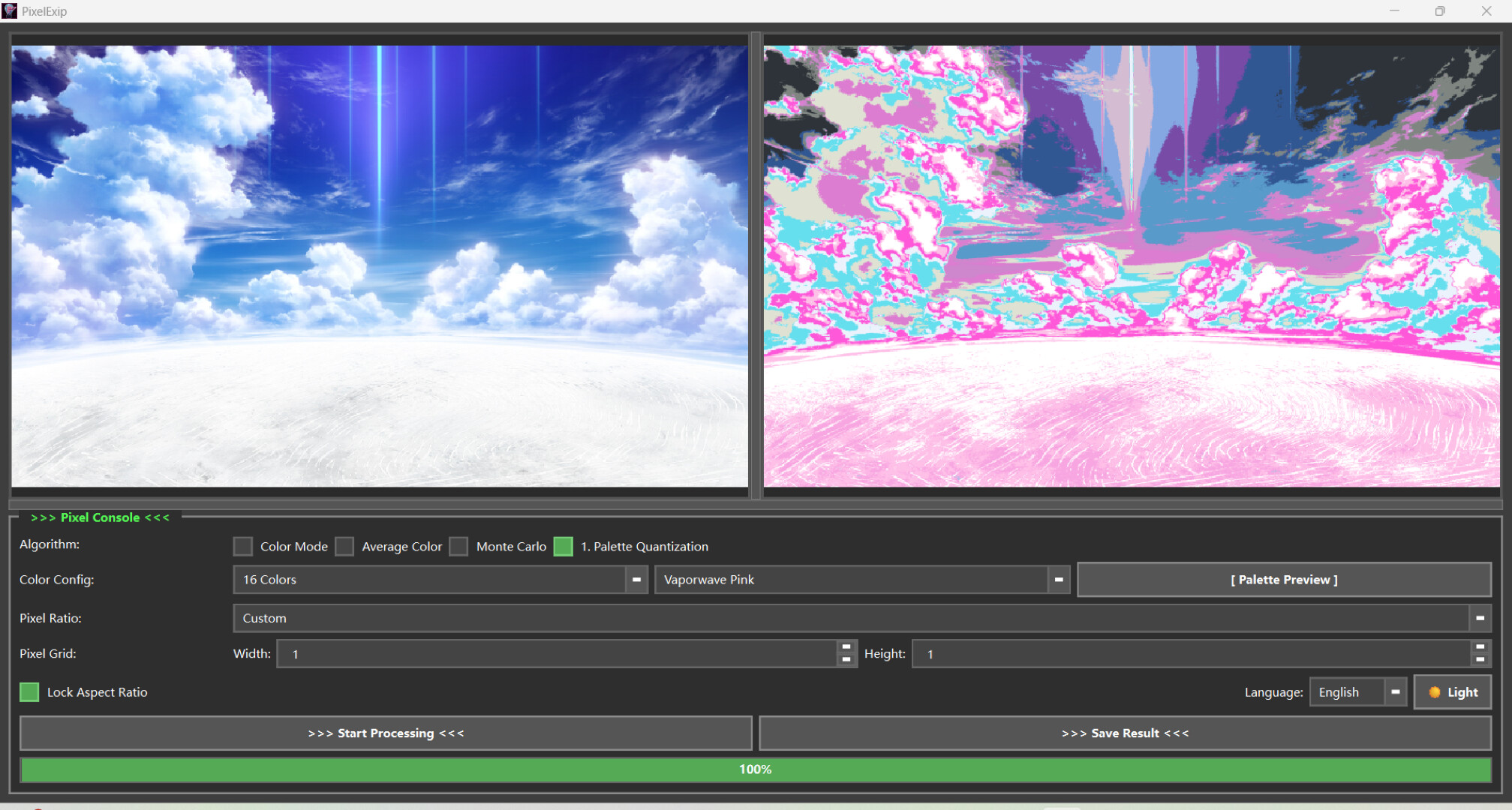Click the down stepper arrow for Height
The image size is (1512, 810).
point(1481,658)
